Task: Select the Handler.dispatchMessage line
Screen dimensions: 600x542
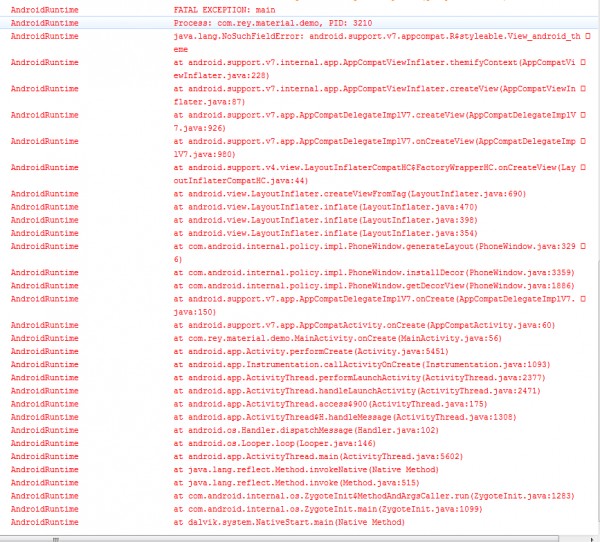Action: tap(306, 430)
